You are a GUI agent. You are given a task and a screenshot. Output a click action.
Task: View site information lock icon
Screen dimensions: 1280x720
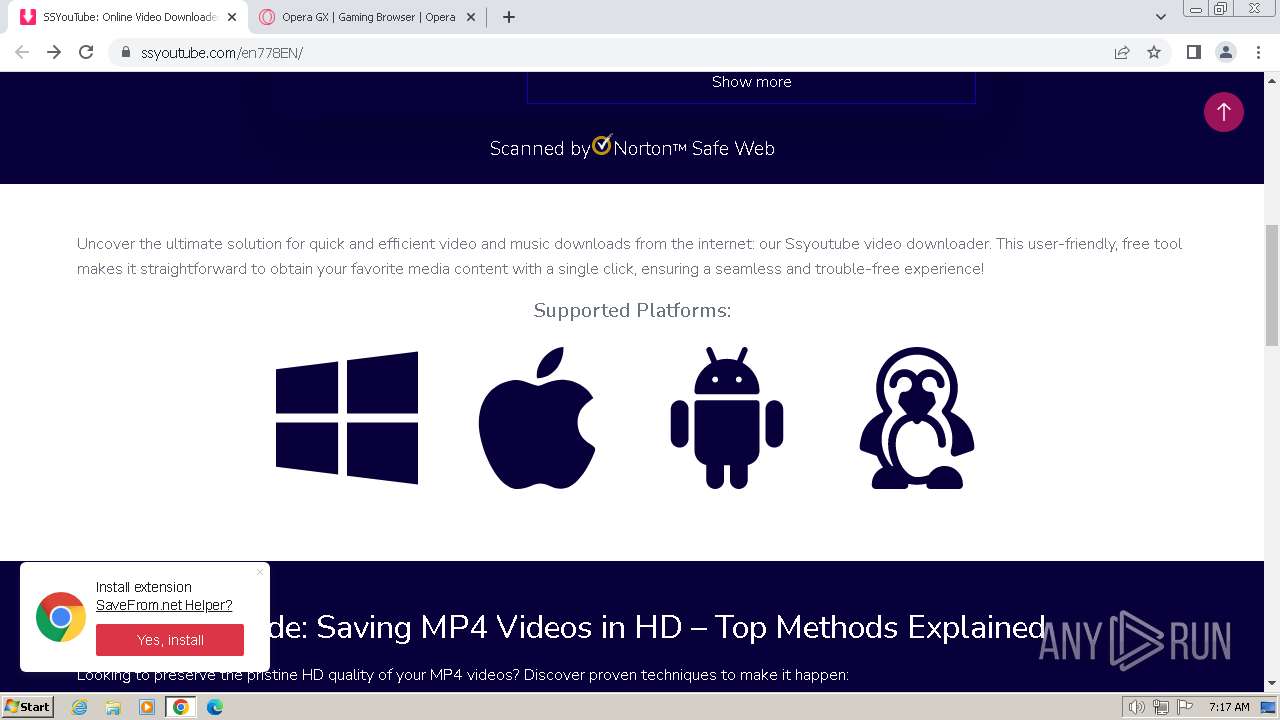pos(125,52)
